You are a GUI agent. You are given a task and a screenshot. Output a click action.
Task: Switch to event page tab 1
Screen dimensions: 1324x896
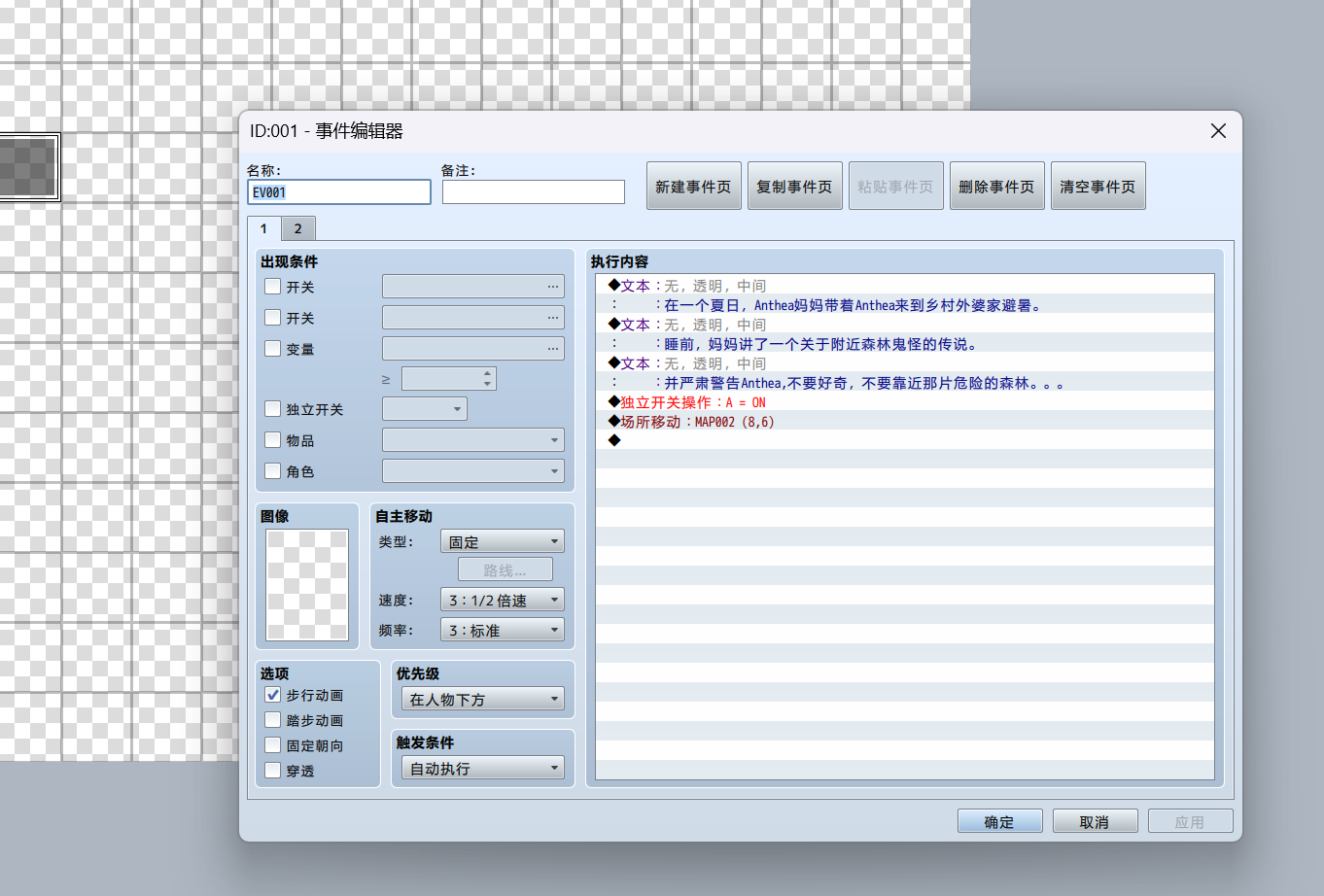point(263,228)
